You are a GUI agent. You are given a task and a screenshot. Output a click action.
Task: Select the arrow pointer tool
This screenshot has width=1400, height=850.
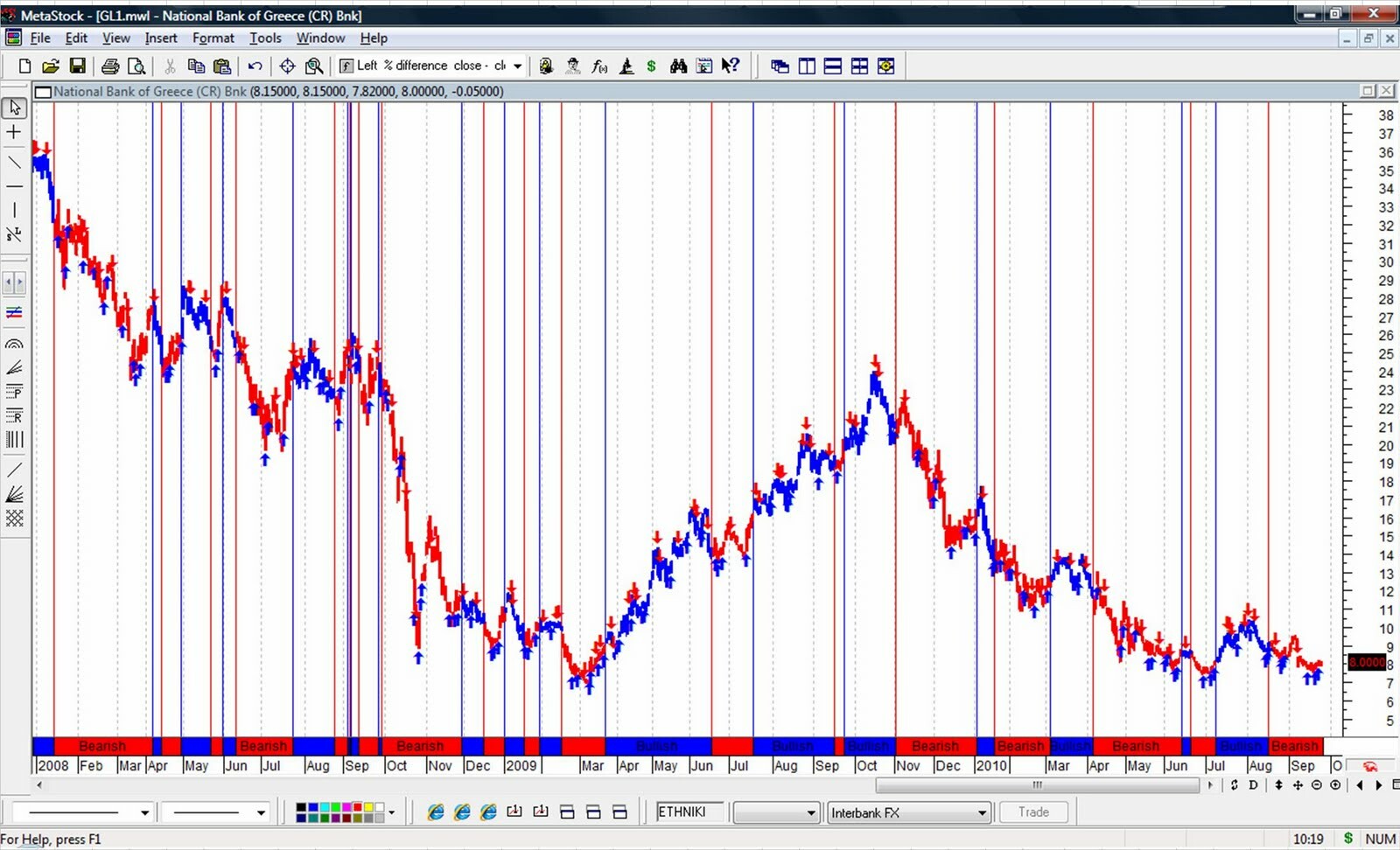tap(14, 108)
